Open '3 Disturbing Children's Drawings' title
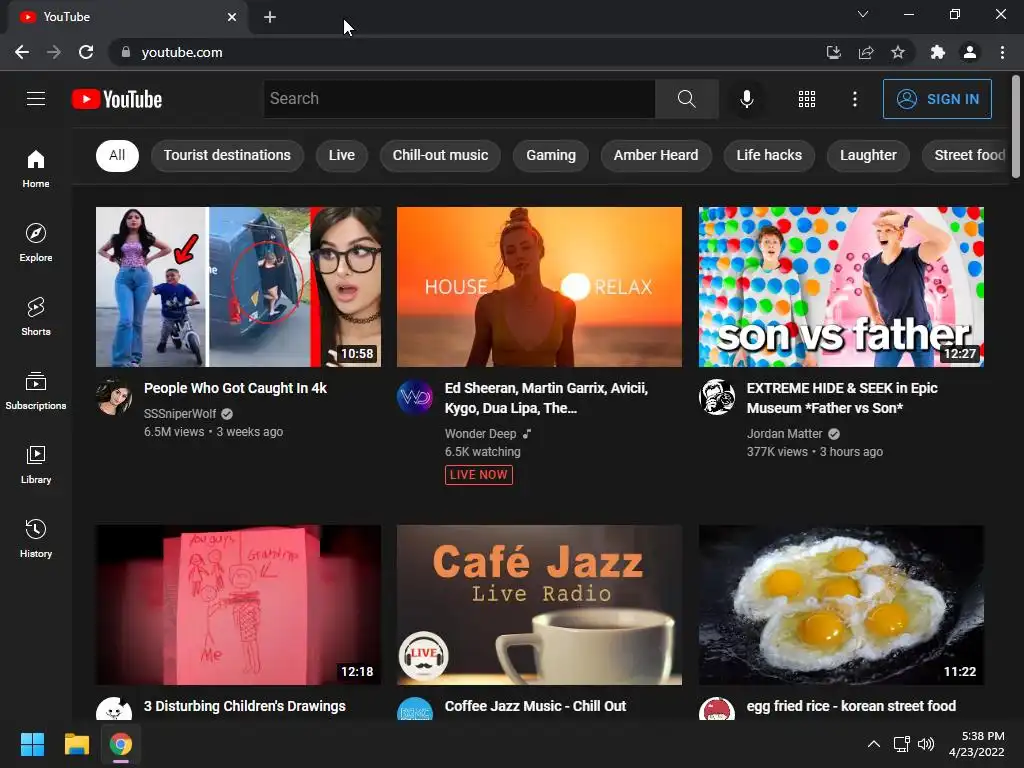 pyautogui.click(x=244, y=706)
